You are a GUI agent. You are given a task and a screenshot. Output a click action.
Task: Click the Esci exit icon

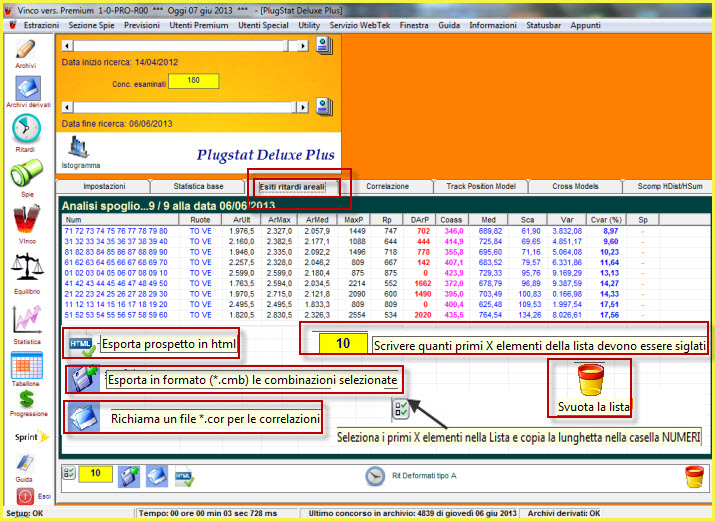click(26, 495)
